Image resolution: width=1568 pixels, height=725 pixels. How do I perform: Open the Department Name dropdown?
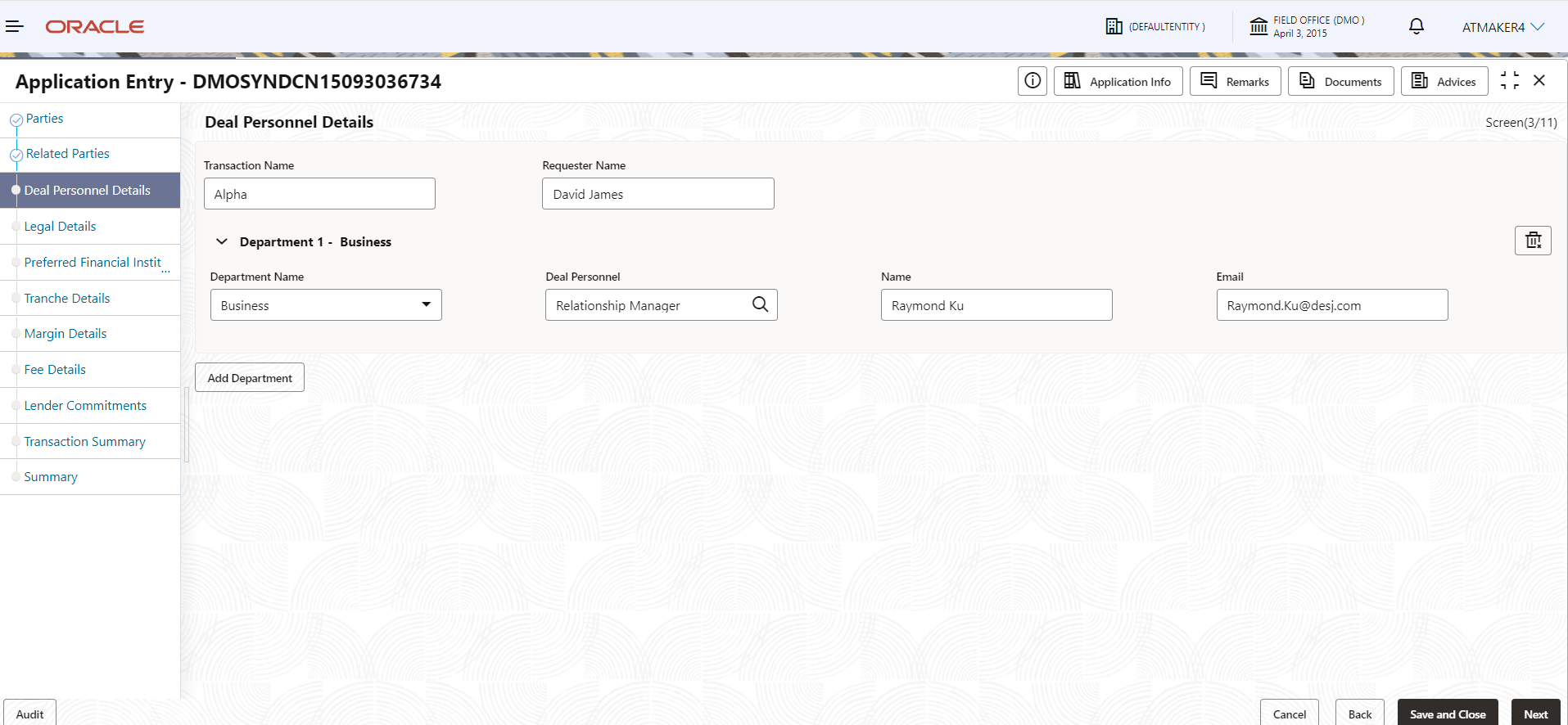[326, 305]
